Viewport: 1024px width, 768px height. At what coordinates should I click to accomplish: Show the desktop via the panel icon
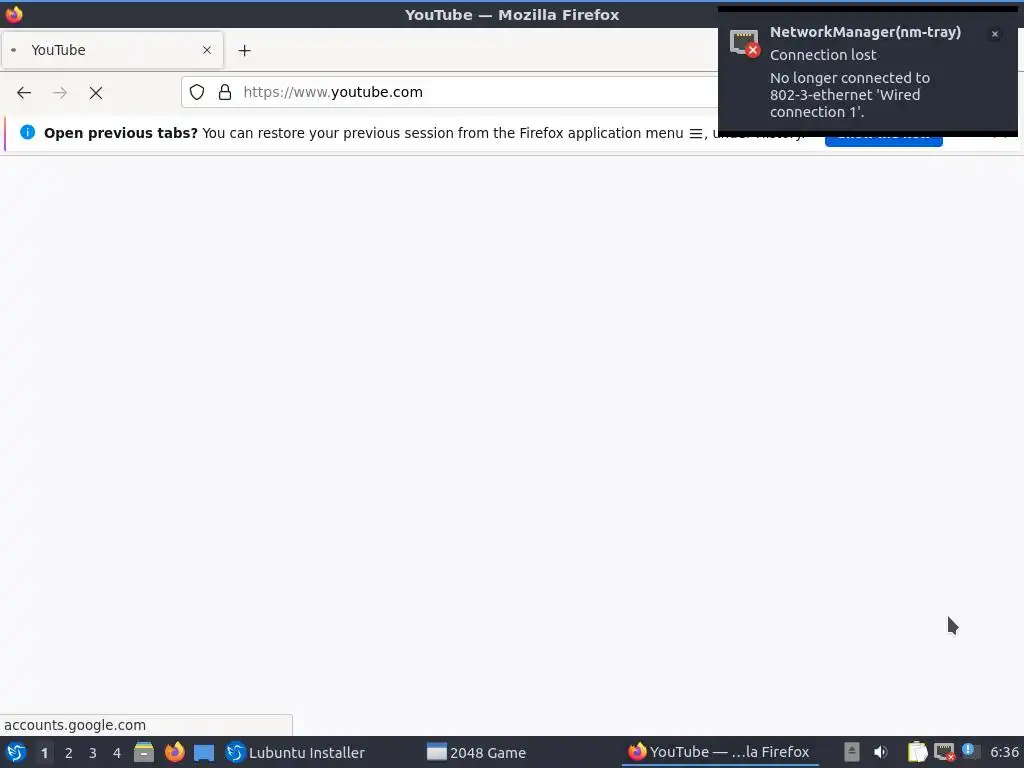pyautogui.click(x=204, y=753)
